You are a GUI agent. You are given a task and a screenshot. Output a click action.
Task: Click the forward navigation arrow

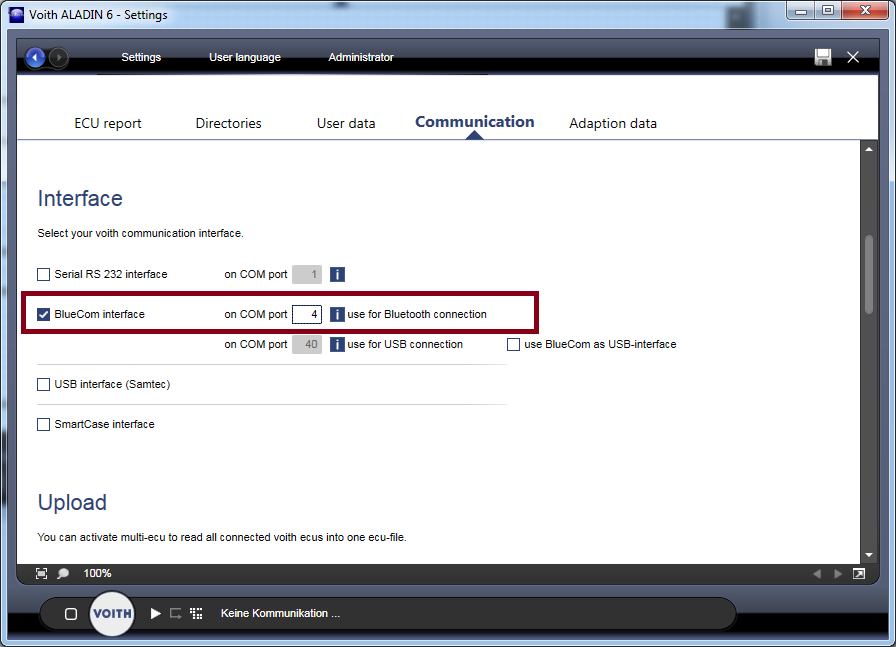[x=58, y=57]
